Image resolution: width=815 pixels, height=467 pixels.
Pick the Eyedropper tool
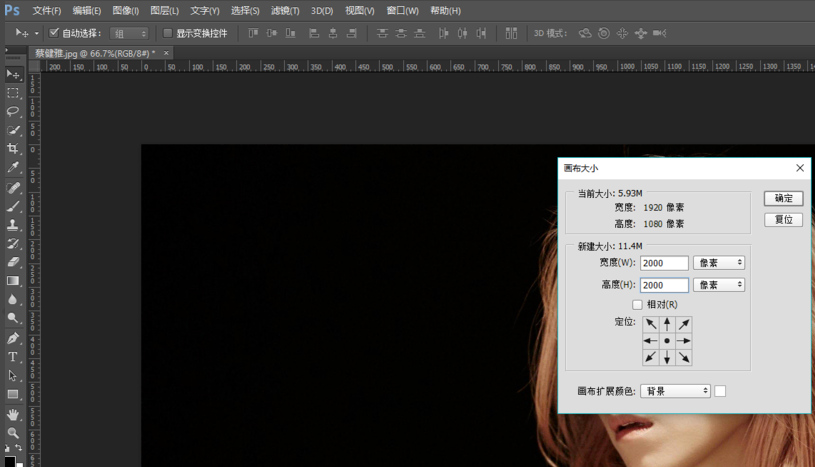coord(13,168)
